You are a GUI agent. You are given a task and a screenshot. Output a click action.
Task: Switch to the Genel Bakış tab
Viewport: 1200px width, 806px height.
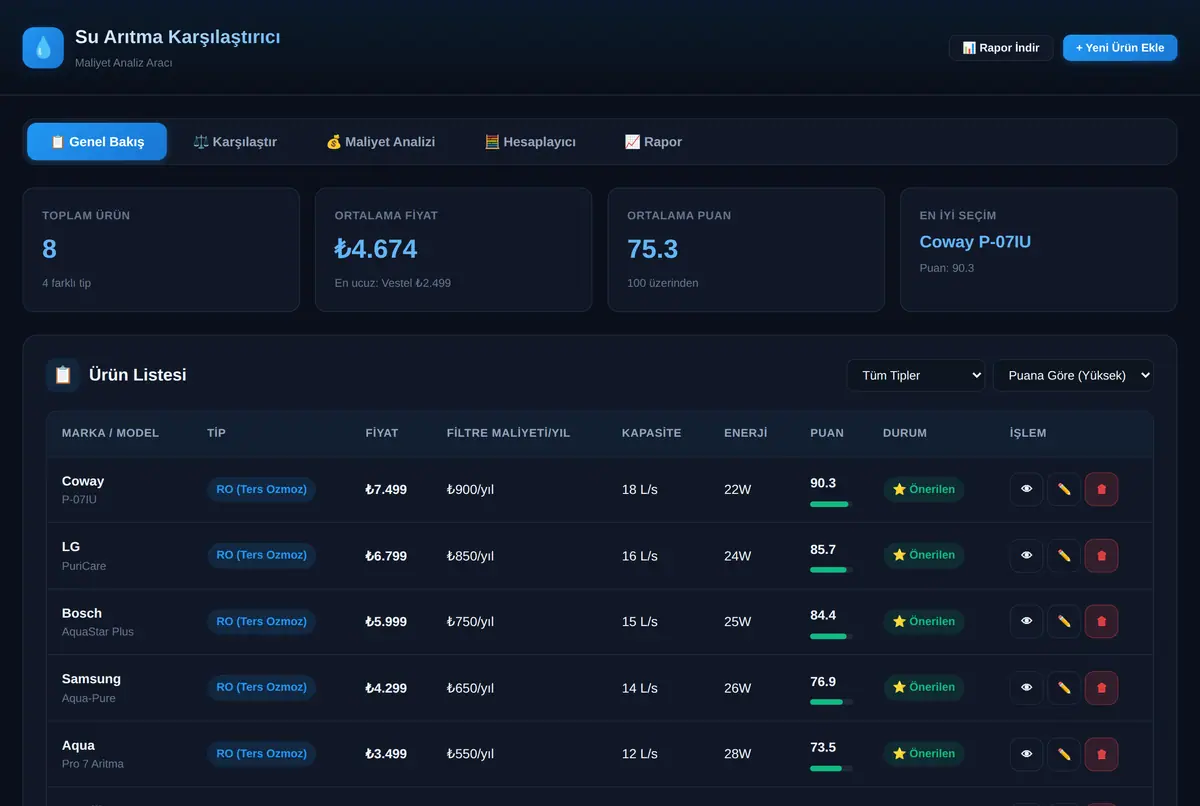[x=97, y=142]
